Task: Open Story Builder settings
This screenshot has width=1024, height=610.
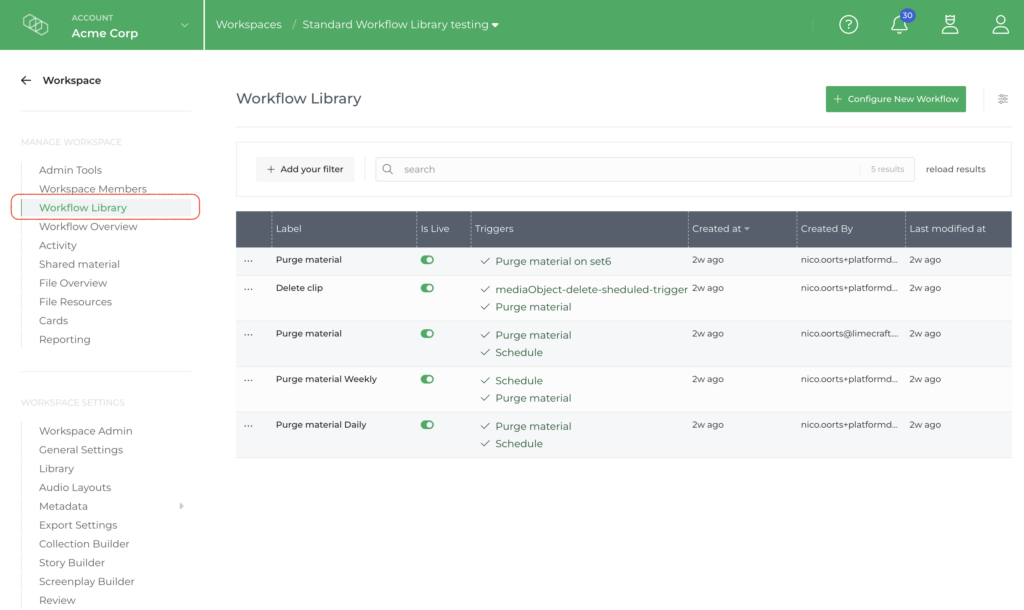Action: coord(72,563)
